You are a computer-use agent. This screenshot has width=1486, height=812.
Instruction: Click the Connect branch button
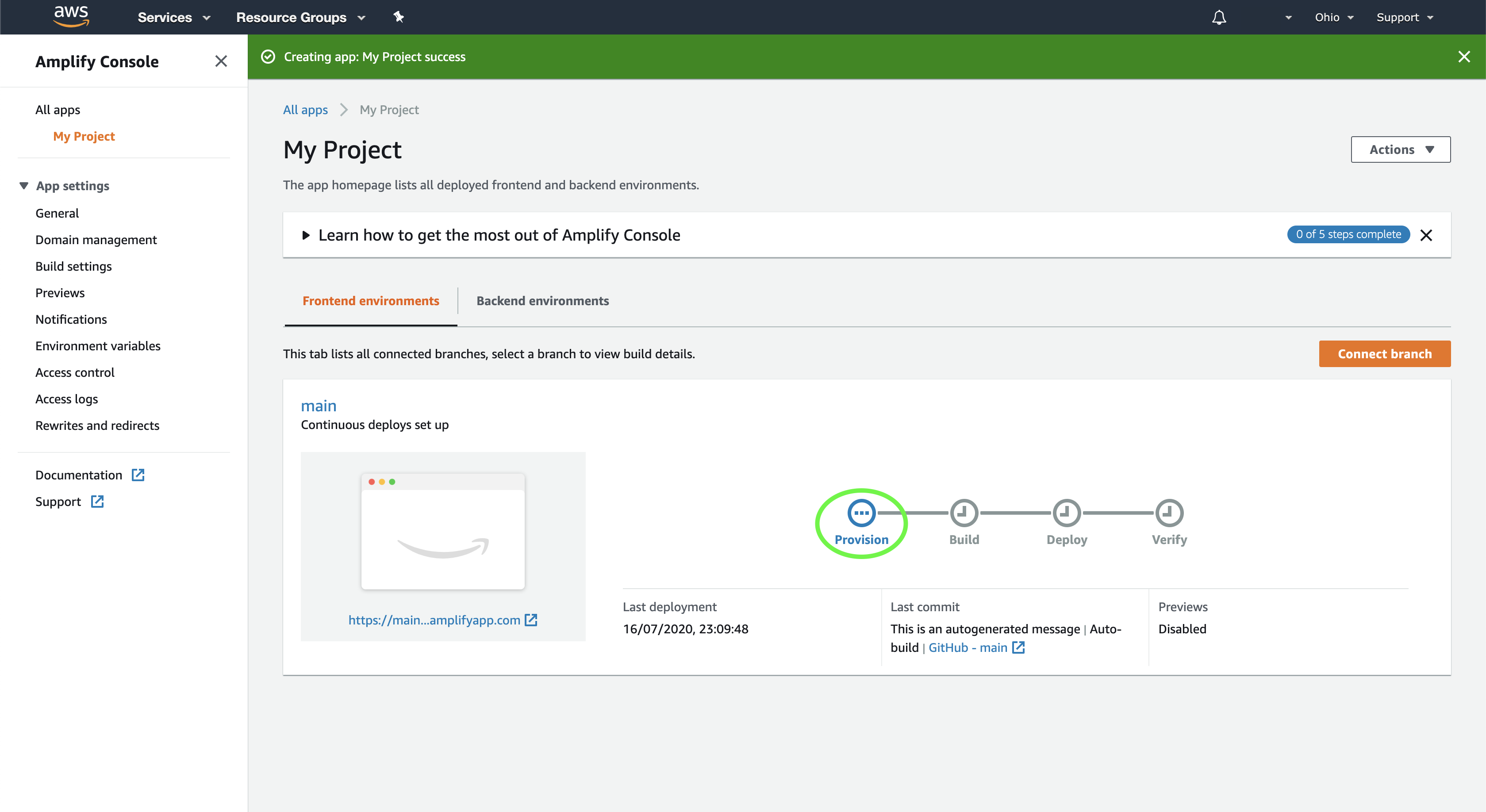pos(1385,353)
